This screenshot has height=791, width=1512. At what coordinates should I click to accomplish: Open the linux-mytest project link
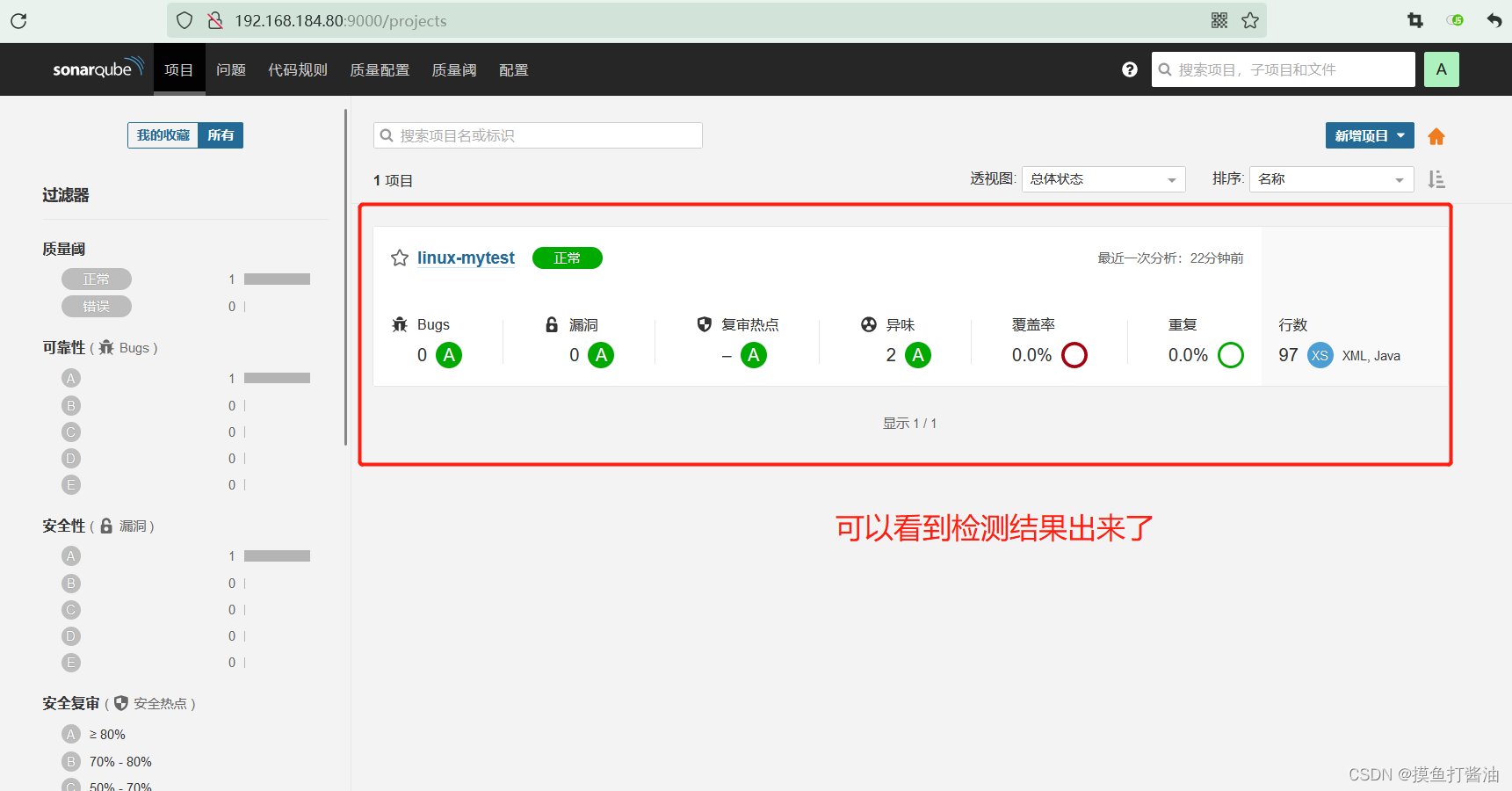click(x=466, y=258)
